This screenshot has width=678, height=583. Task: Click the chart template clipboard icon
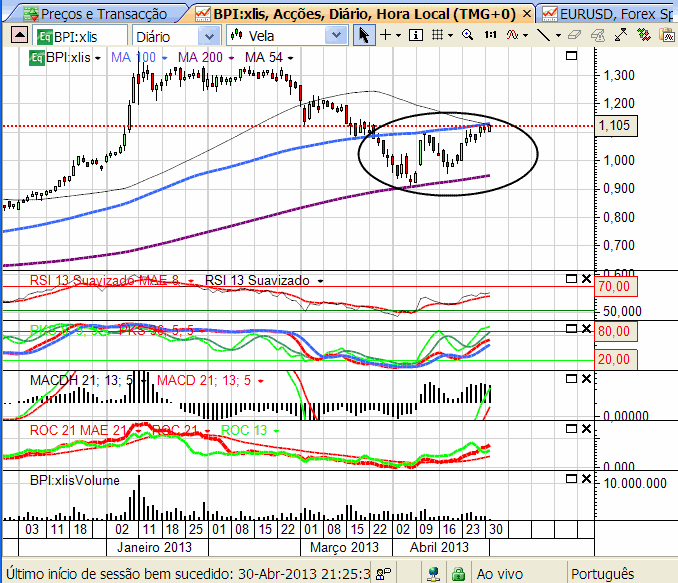(x=667, y=35)
